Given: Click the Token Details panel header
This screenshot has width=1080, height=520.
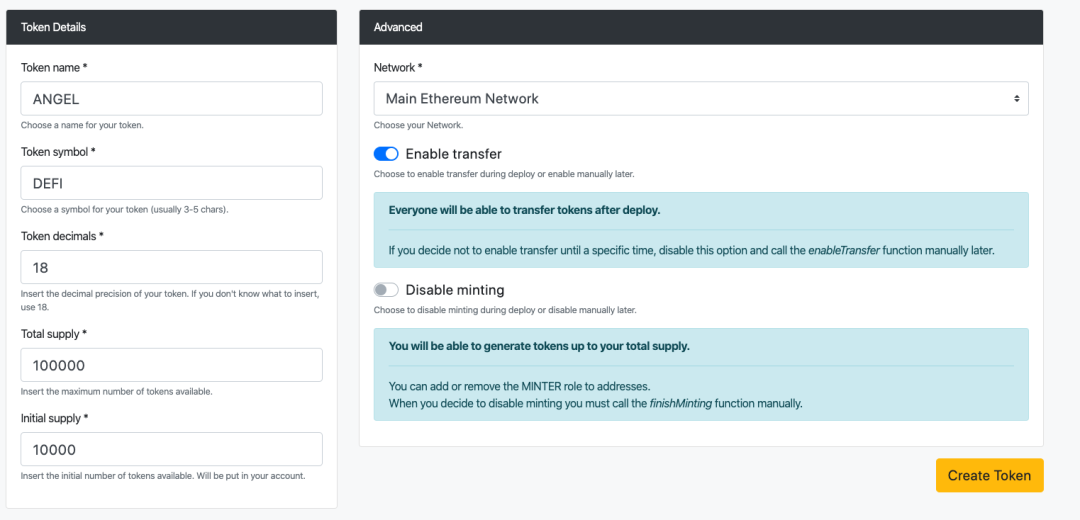Looking at the screenshot, I should pyautogui.click(x=171, y=27).
